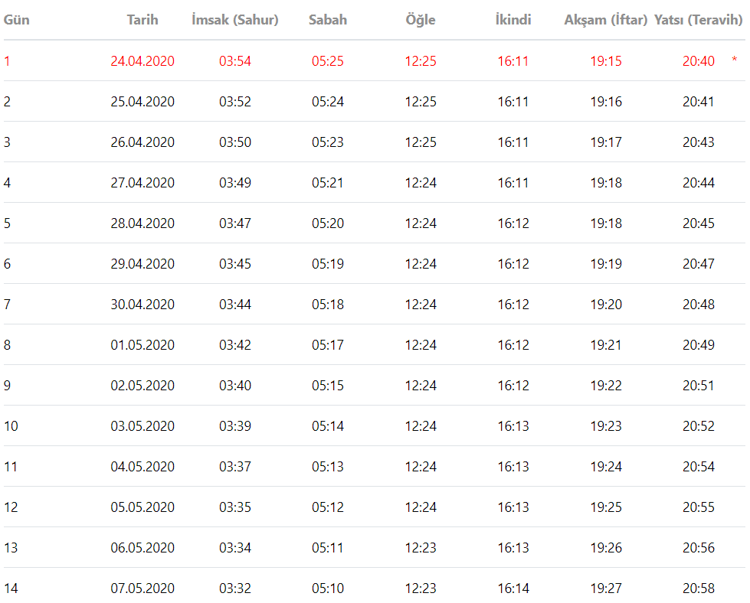Select the Yatsı (Teravih) column header
Image resolution: width=750 pixels, height=603 pixels.
pyautogui.click(x=698, y=20)
